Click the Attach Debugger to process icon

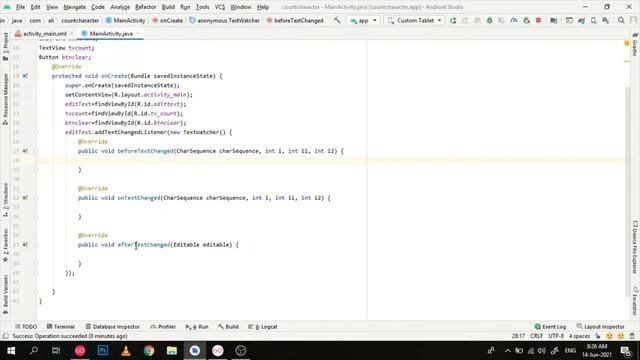point(527,20)
